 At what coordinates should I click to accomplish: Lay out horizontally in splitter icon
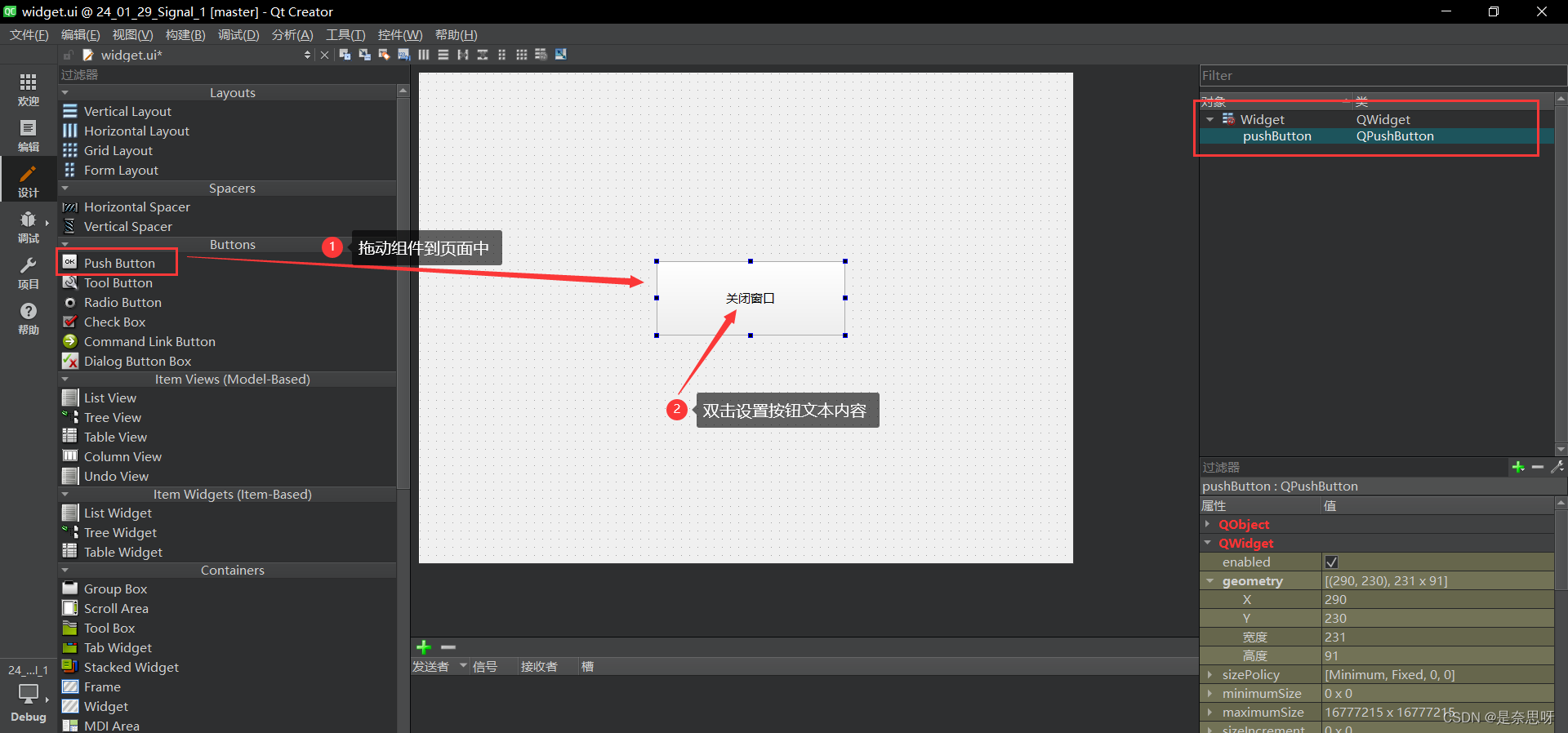coord(462,55)
